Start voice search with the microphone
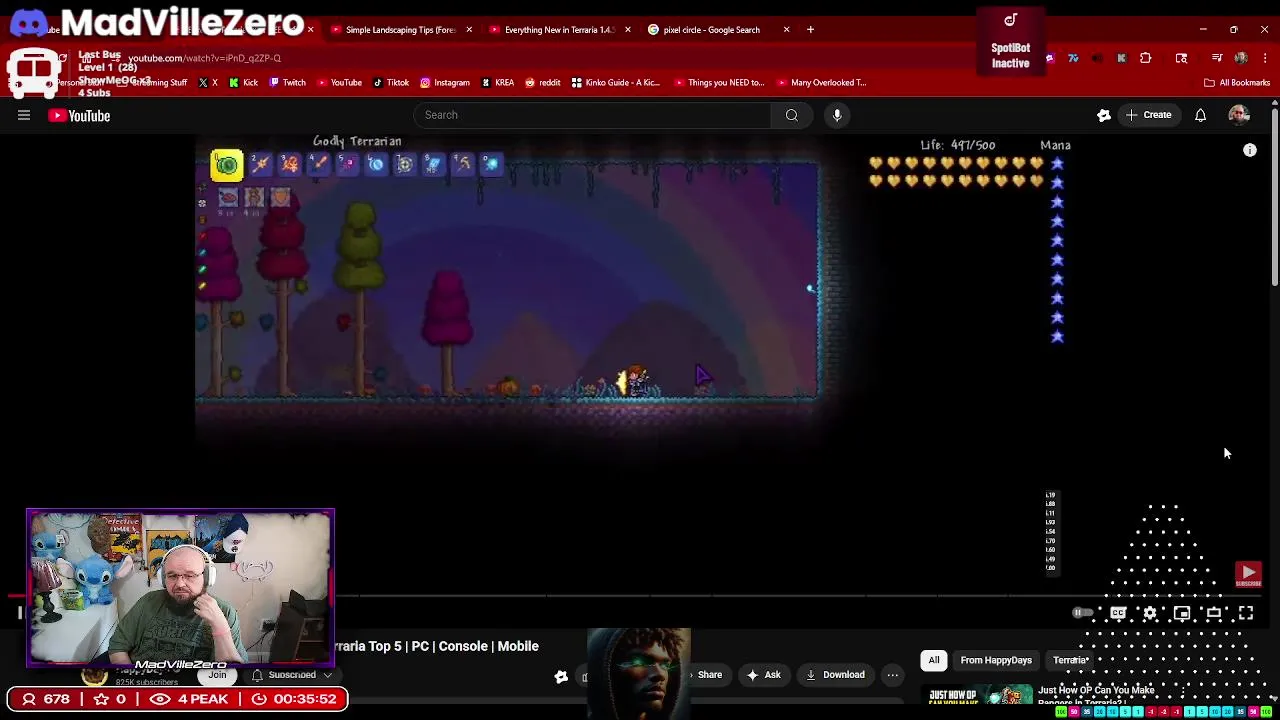Image resolution: width=1280 pixels, height=720 pixels. tap(837, 115)
